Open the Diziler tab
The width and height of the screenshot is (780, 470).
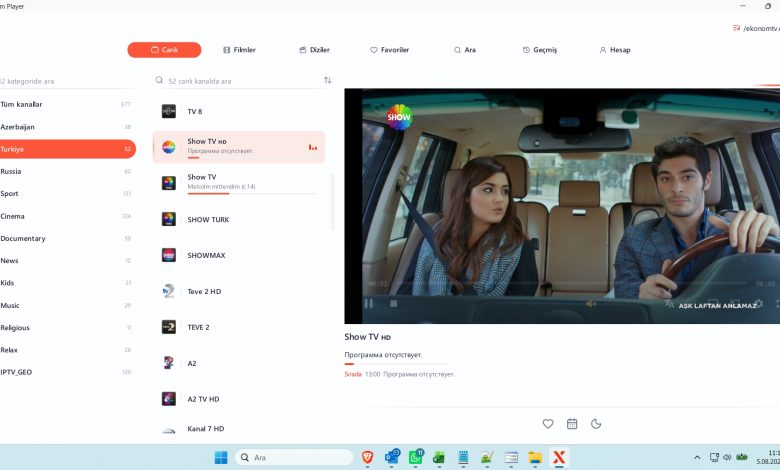point(314,50)
